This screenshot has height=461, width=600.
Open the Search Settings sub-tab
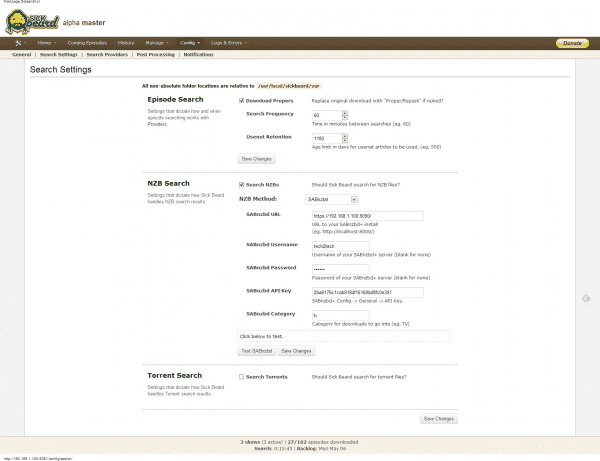point(59,55)
